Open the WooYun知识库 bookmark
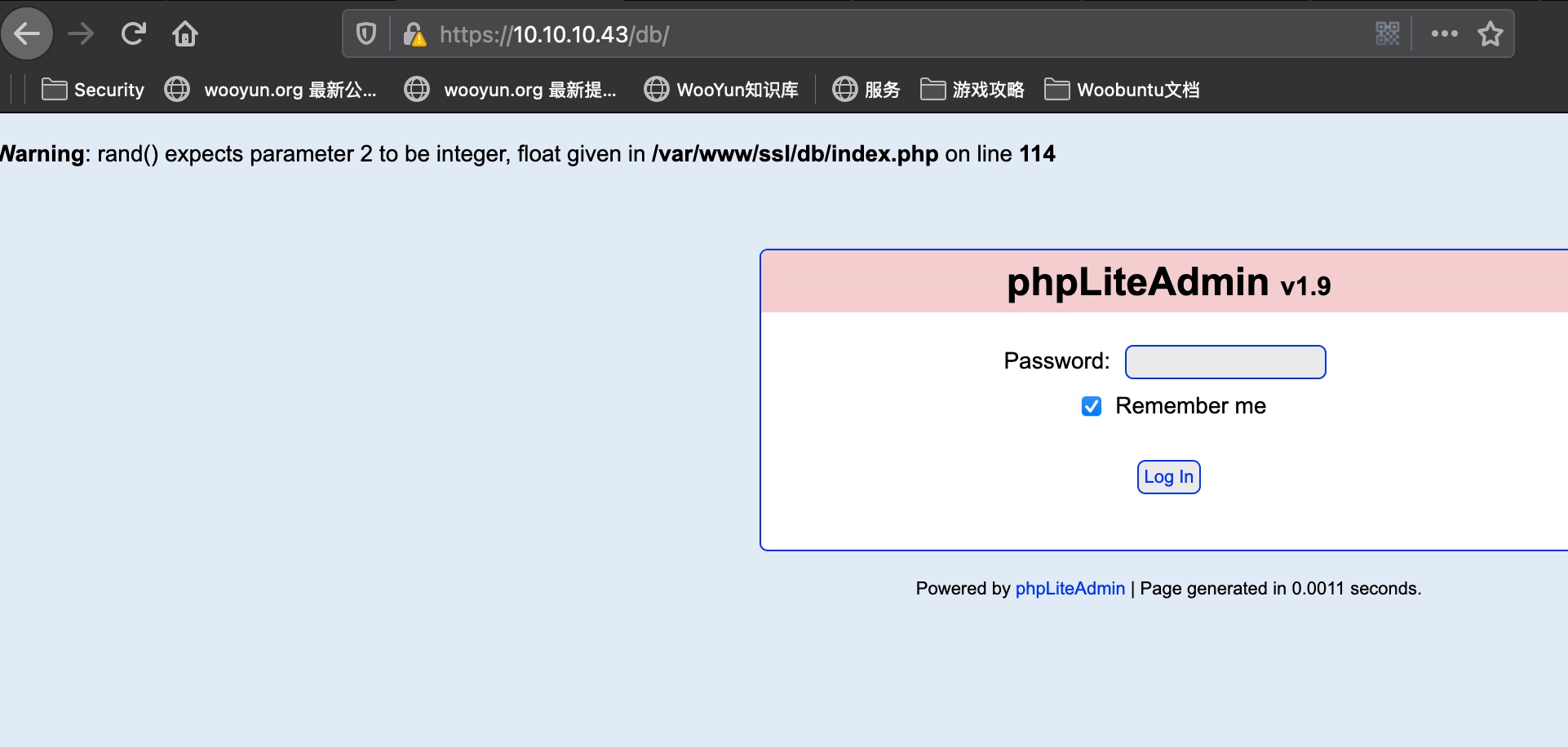The width and height of the screenshot is (1568, 747). (721, 90)
